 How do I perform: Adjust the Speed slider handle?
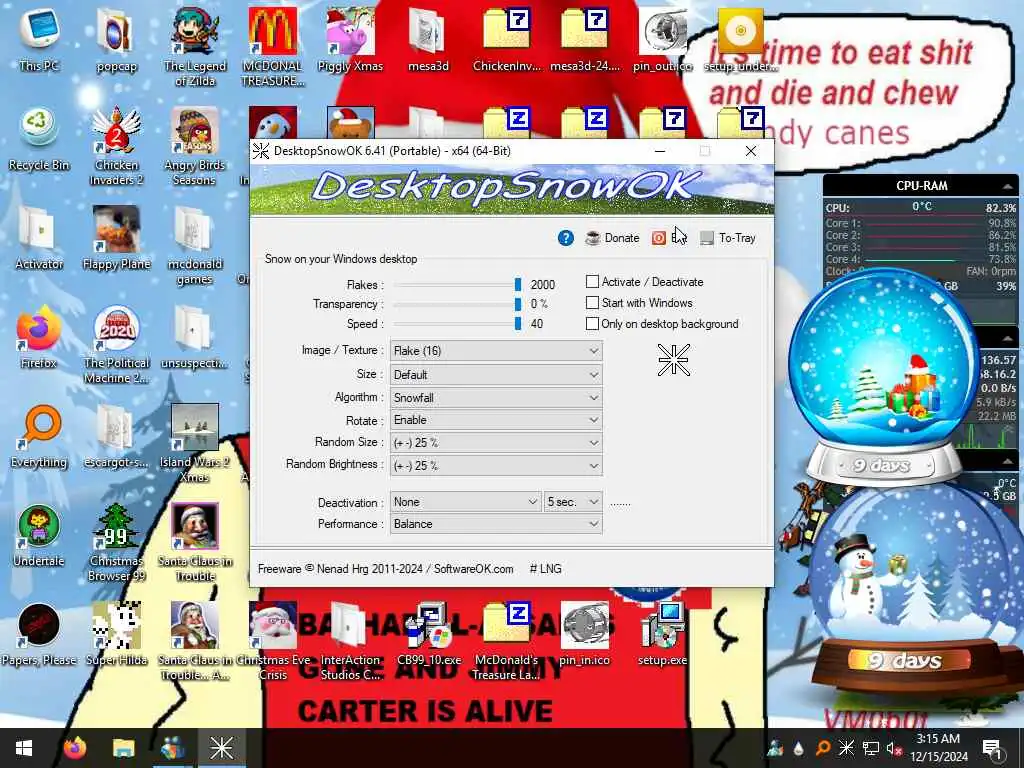click(x=518, y=323)
